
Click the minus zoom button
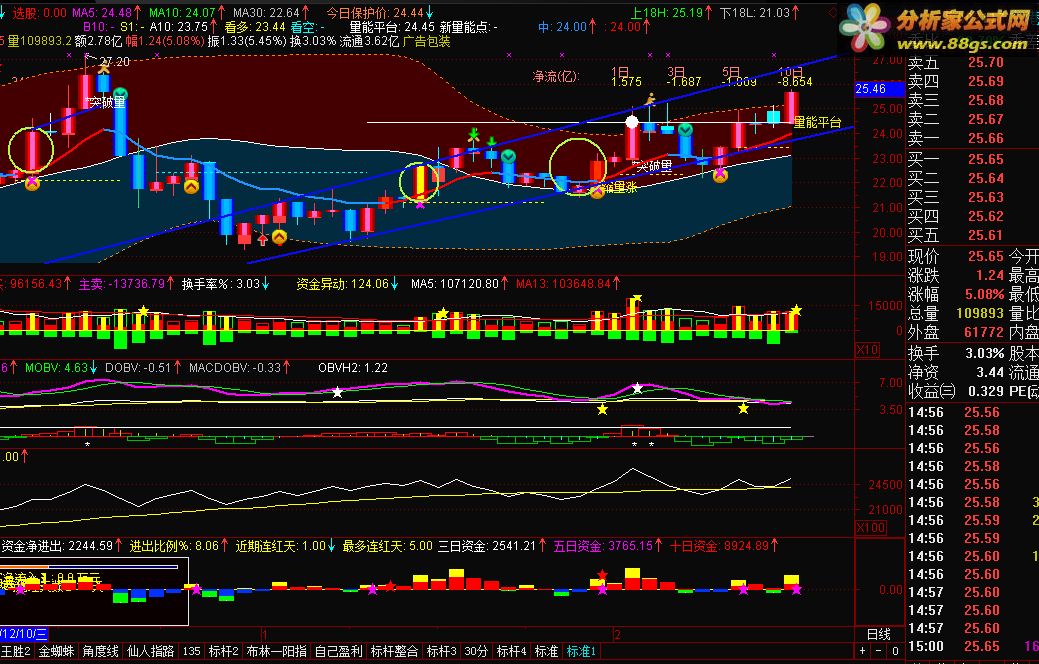pyautogui.click(x=879, y=651)
